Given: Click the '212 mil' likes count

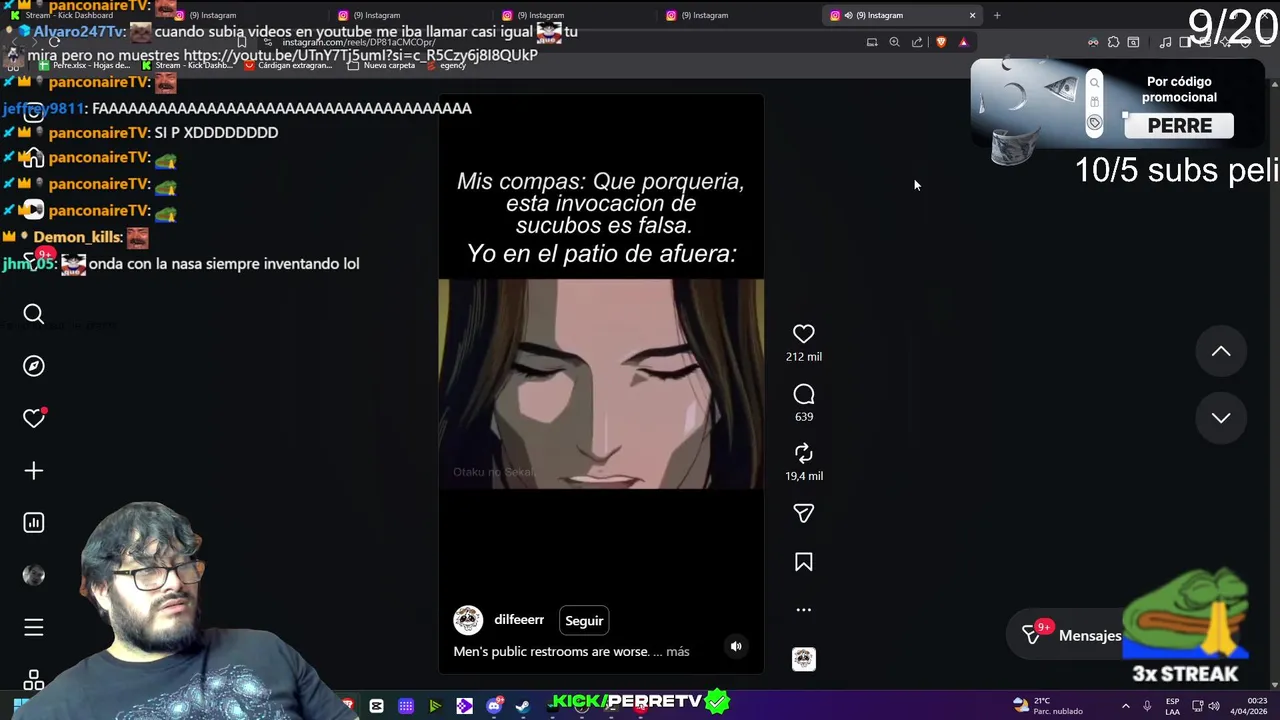Looking at the screenshot, I should (x=803, y=357).
